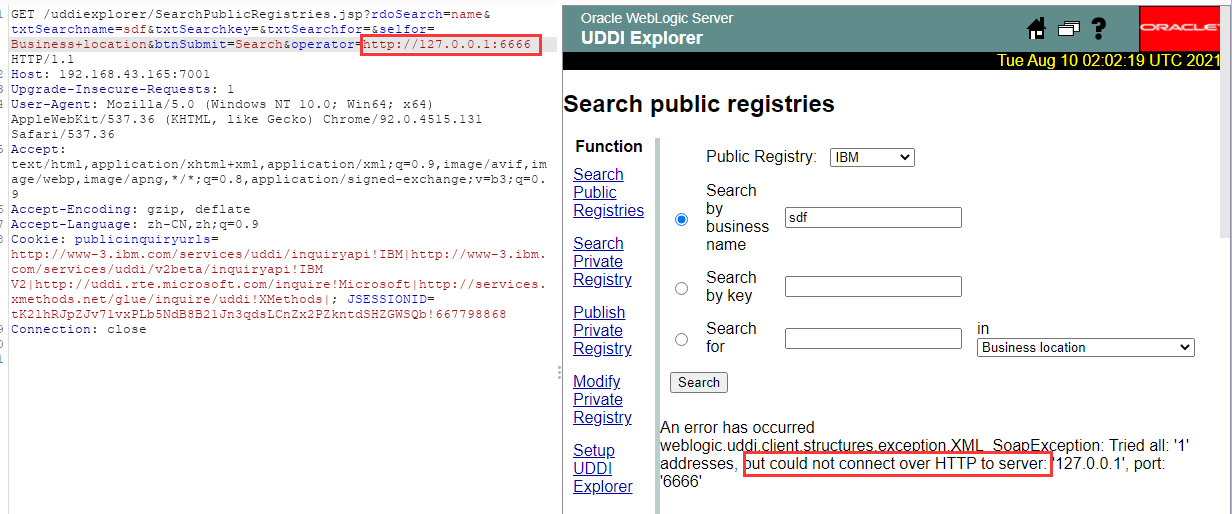Click the 'Search public registries' heading

[699, 104]
